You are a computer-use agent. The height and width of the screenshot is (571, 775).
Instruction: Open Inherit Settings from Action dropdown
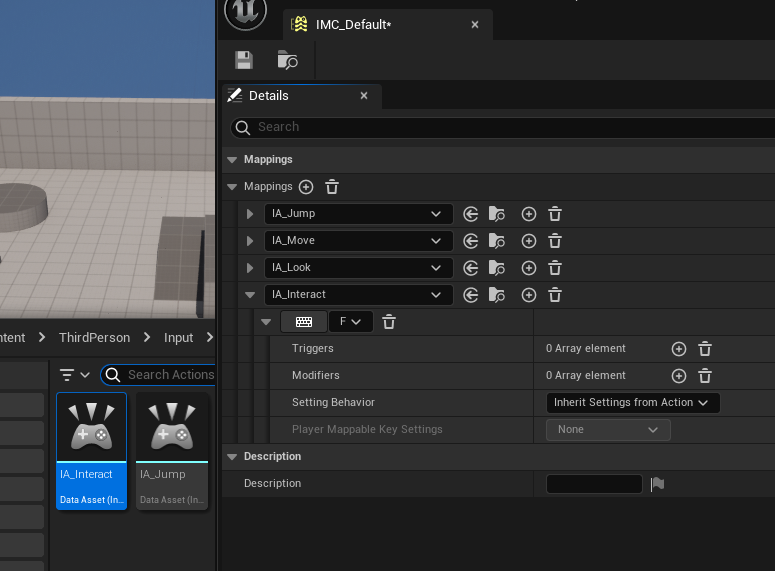coord(633,402)
